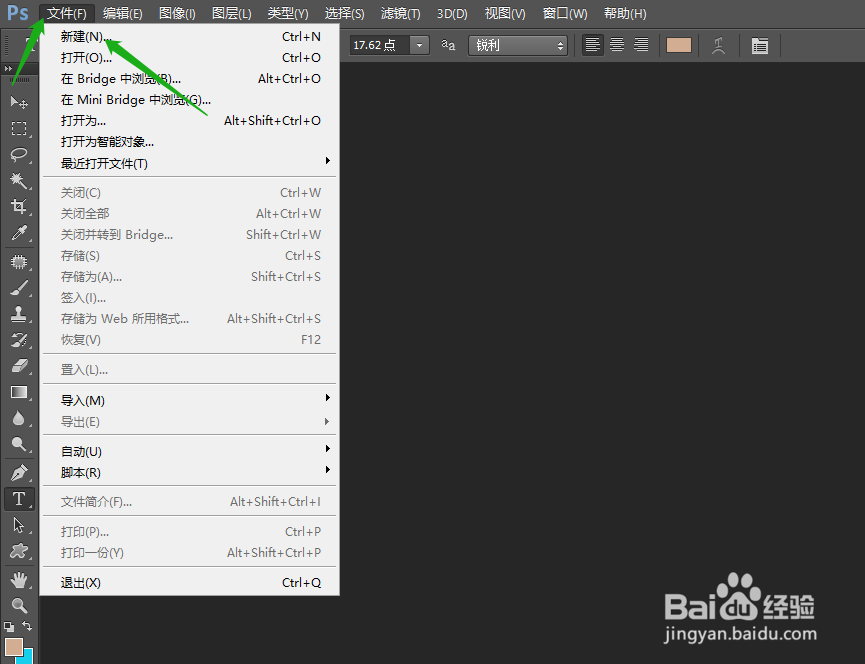Expand the 最近打开文件(T) submenu

click(189, 163)
